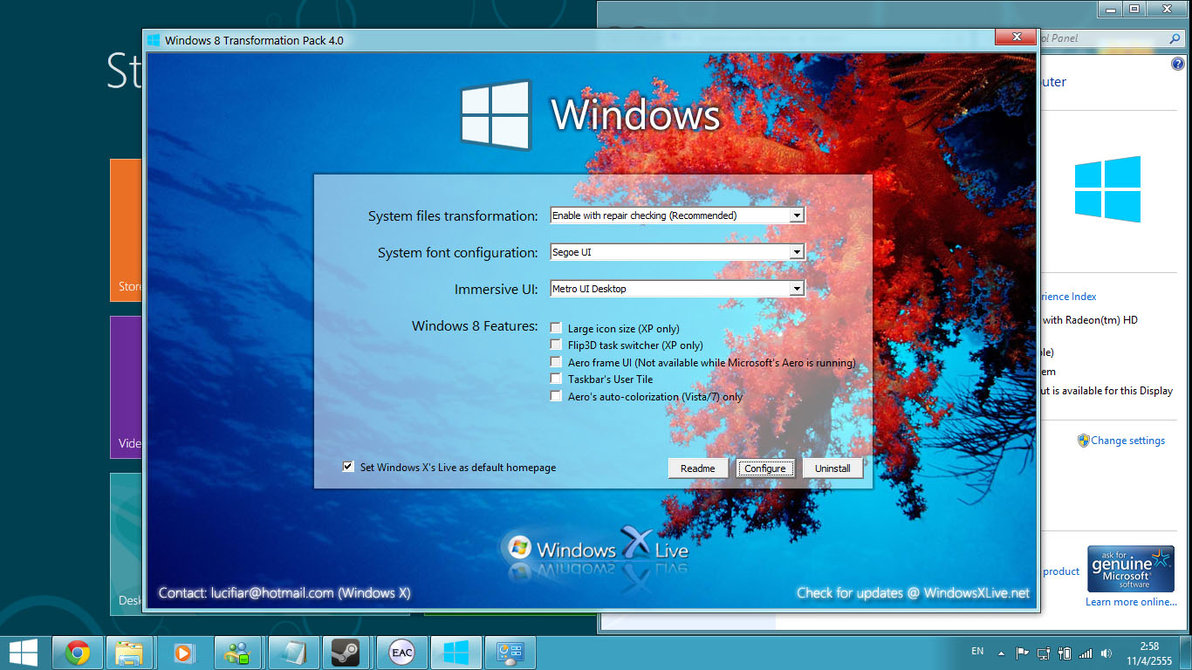
Task: Click the Uninstall button
Action: pyautogui.click(x=832, y=468)
